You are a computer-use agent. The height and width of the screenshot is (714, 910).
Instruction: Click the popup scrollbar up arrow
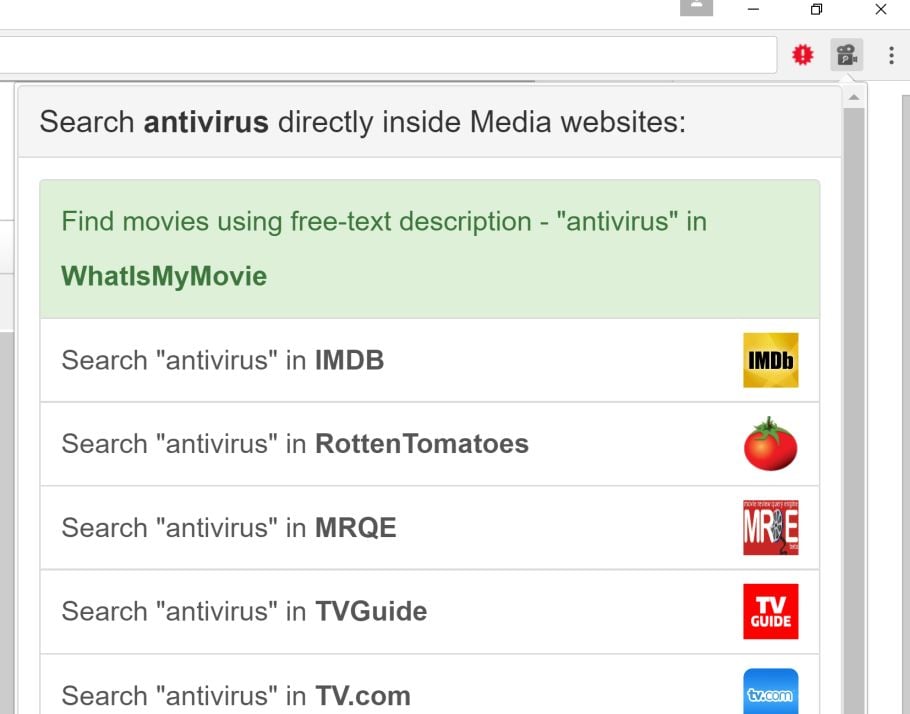tap(853, 98)
